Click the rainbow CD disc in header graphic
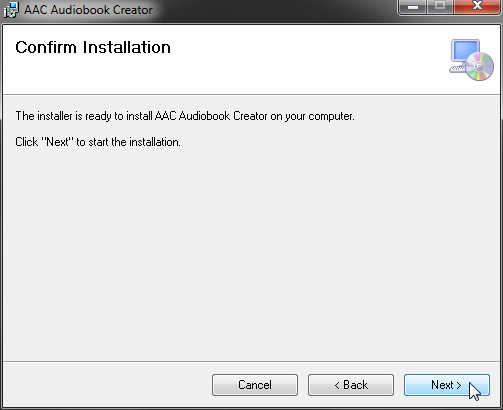The image size is (503, 410). [x=480, y=66]
